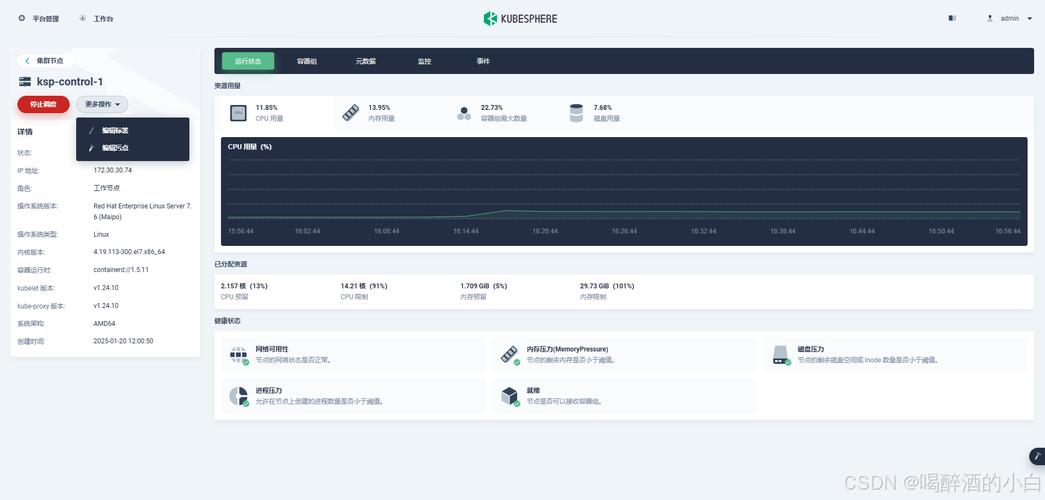1045x500 pixels.
Task: Go back via the 集群节点 chevron
Action: [27, 61]
